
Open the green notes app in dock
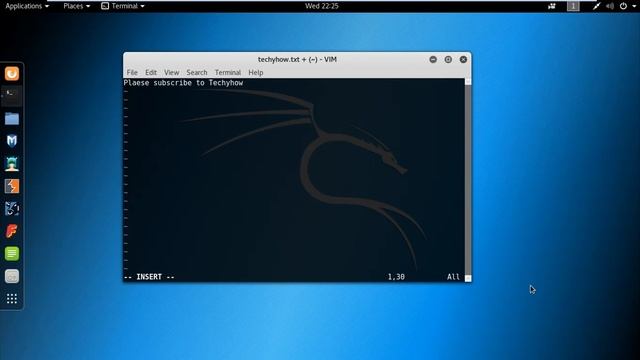click(x=12, y=253)
